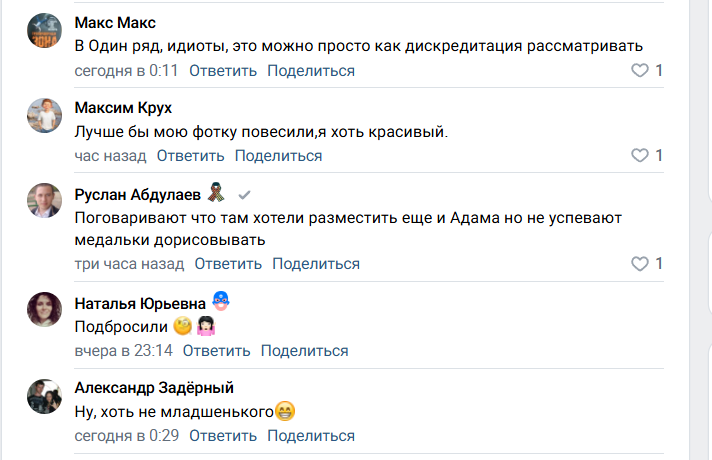Open the 'три часа назад' comment timestamp
The width and height of the screenshot is (712, 460).
(129, 264)
